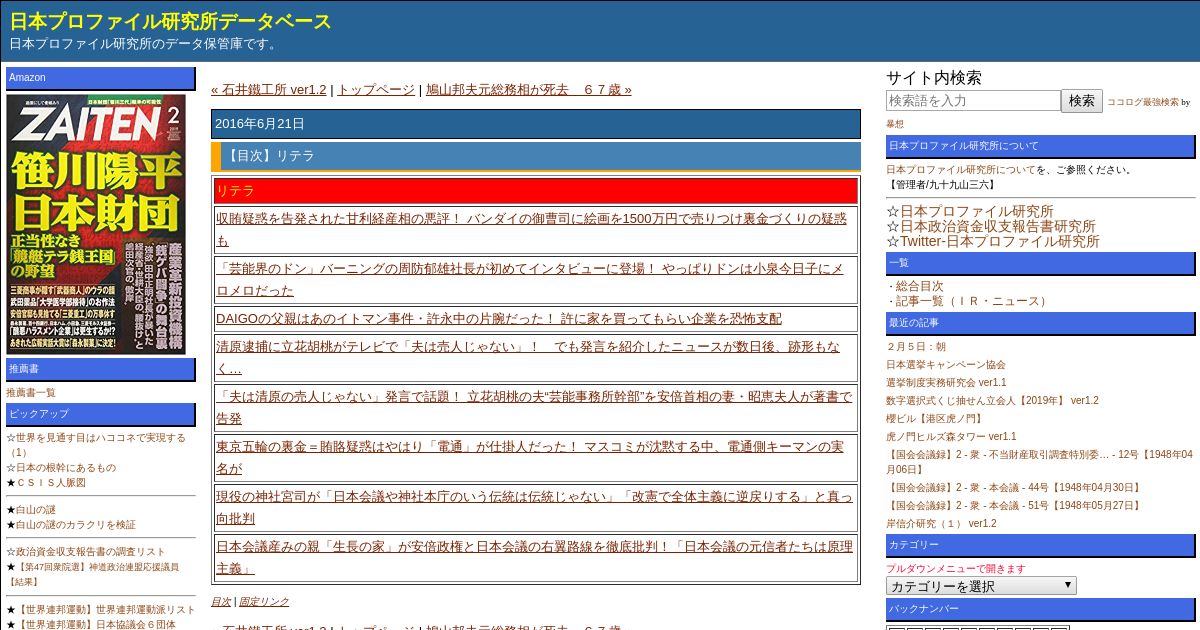Open recent article ２月５日：朝
Image resolution: width=1200 pixels, height=630 pixels.
click(x=916, y=347)
